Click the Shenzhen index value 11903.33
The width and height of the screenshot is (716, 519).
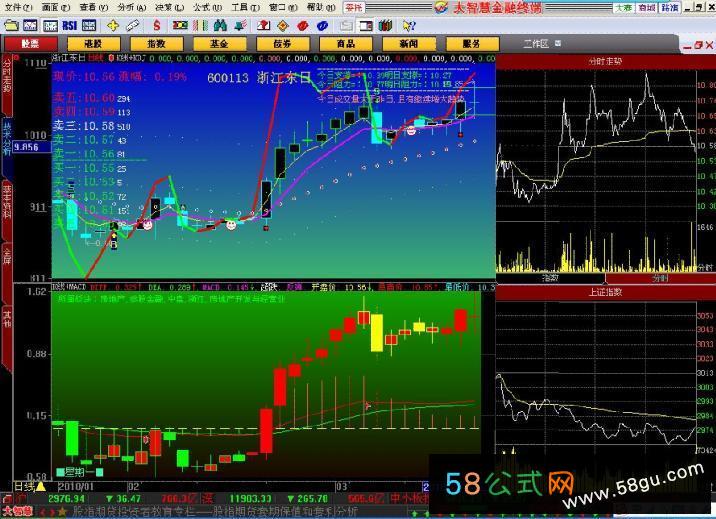(x=250, y=499)
